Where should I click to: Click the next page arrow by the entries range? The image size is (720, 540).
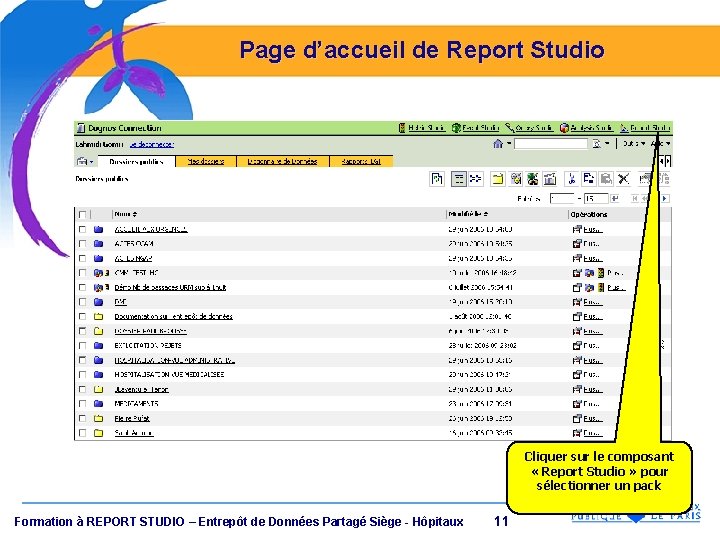pyautogui.click(x=664, y=198)
